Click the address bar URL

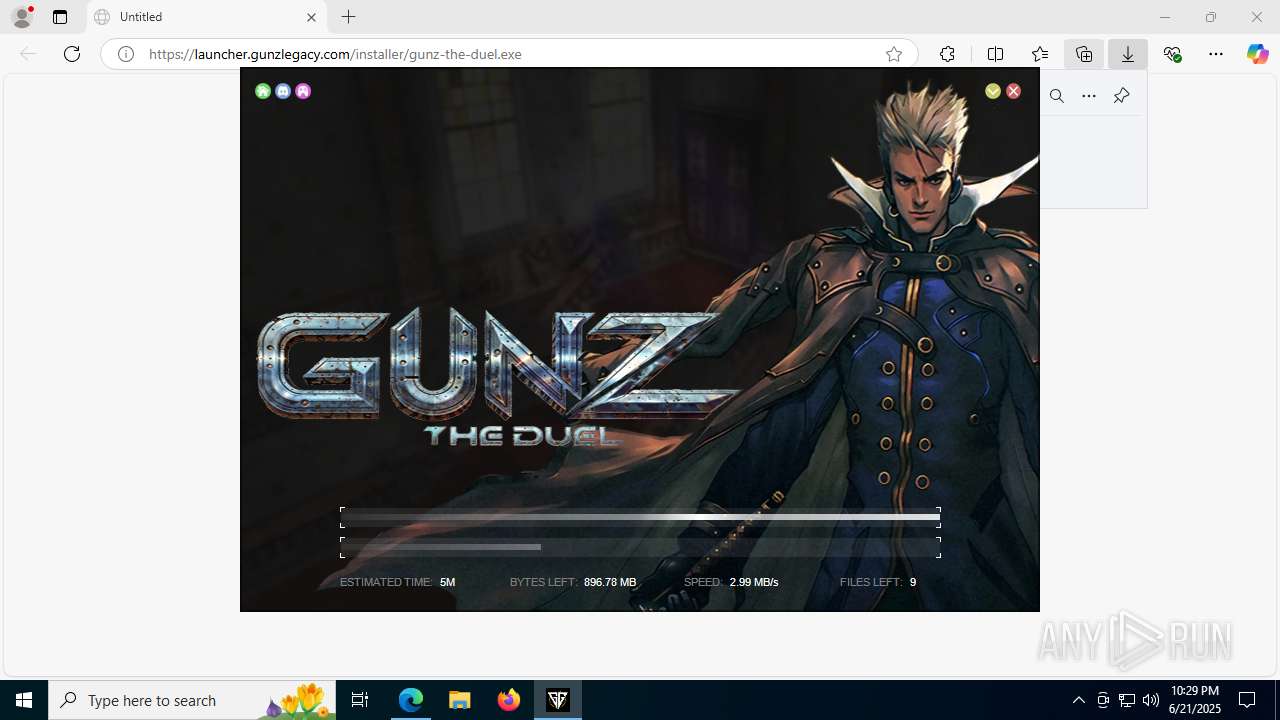coord(335,54)
